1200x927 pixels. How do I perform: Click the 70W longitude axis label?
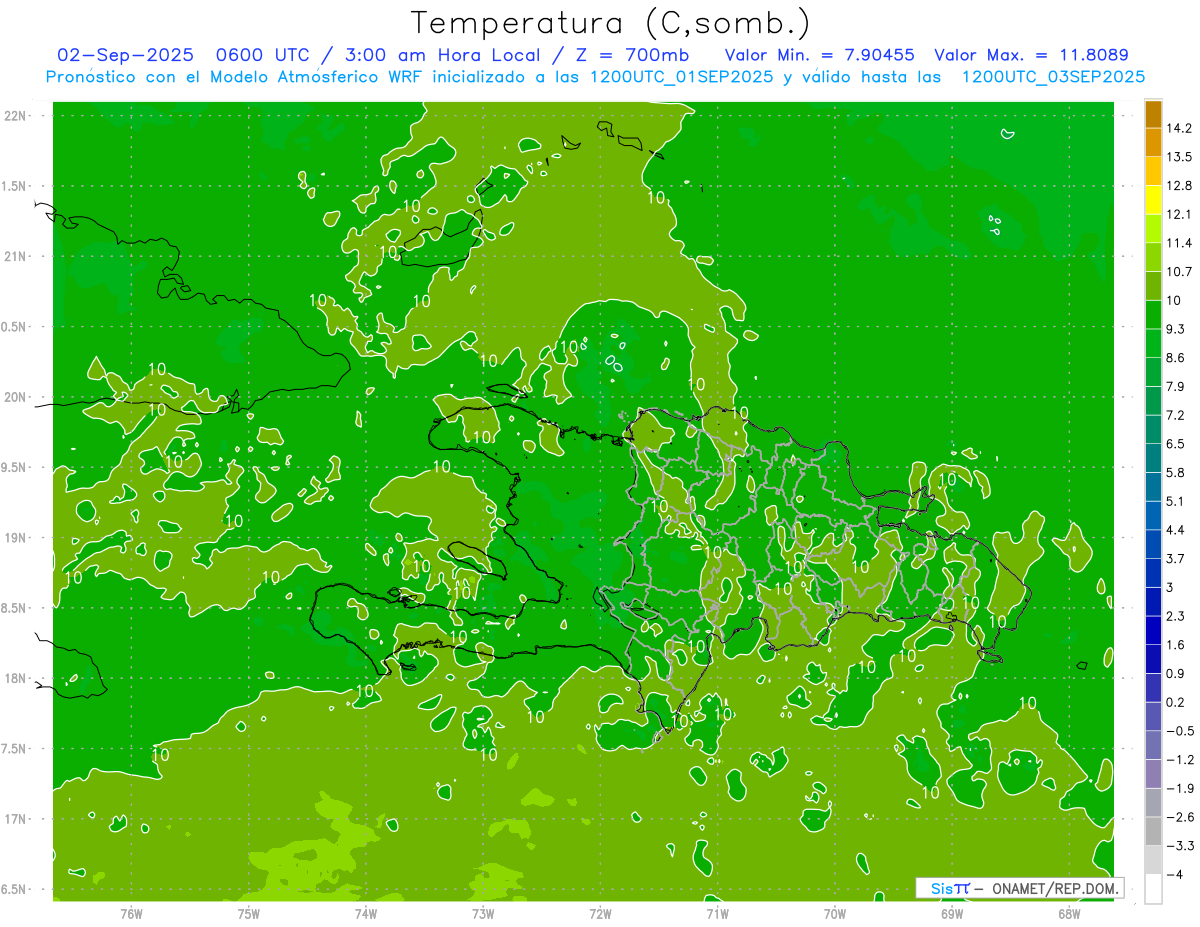[x=835, y=913]
